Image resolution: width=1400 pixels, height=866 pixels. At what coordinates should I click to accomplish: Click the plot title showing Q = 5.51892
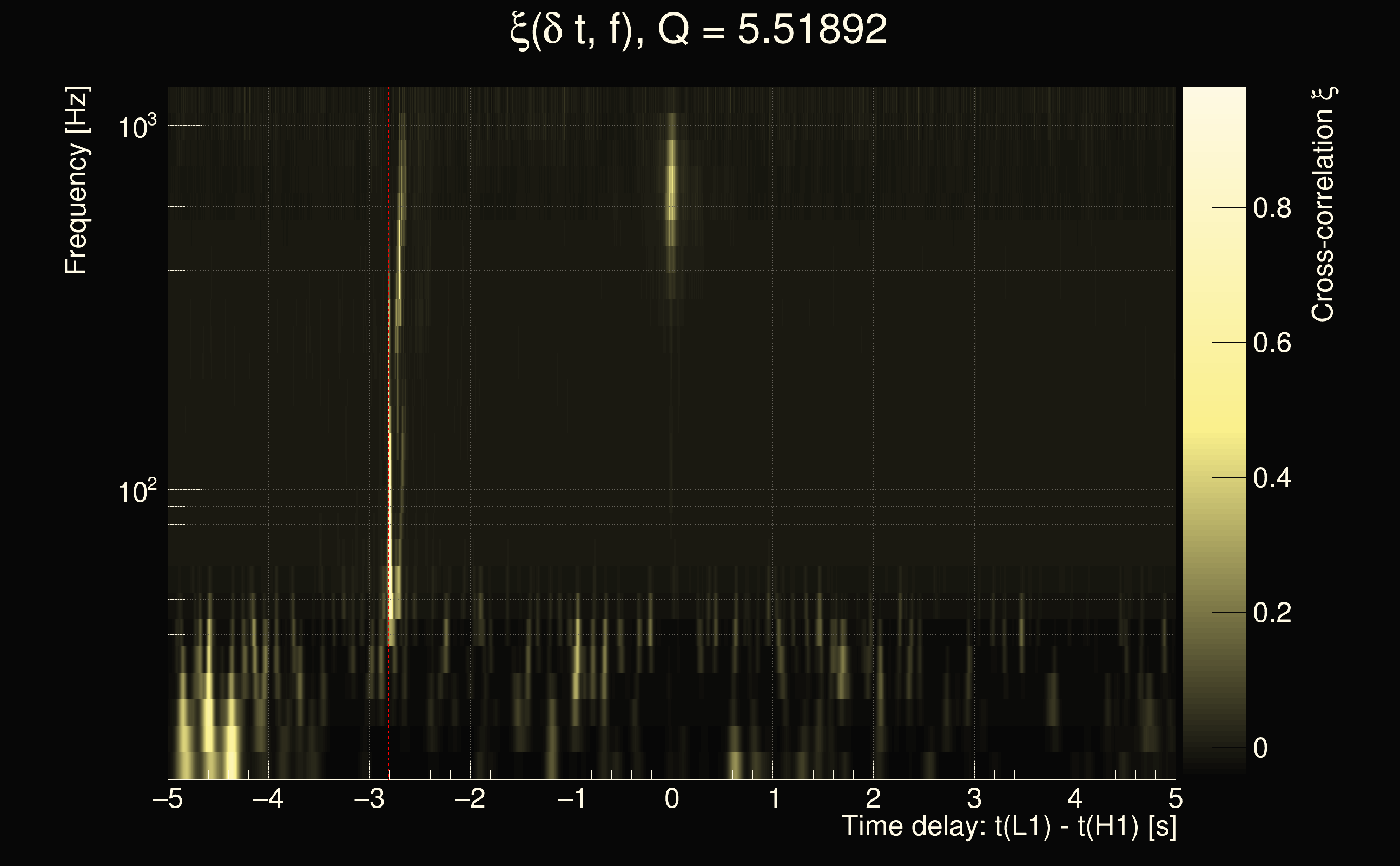click(x=698, y=30)
